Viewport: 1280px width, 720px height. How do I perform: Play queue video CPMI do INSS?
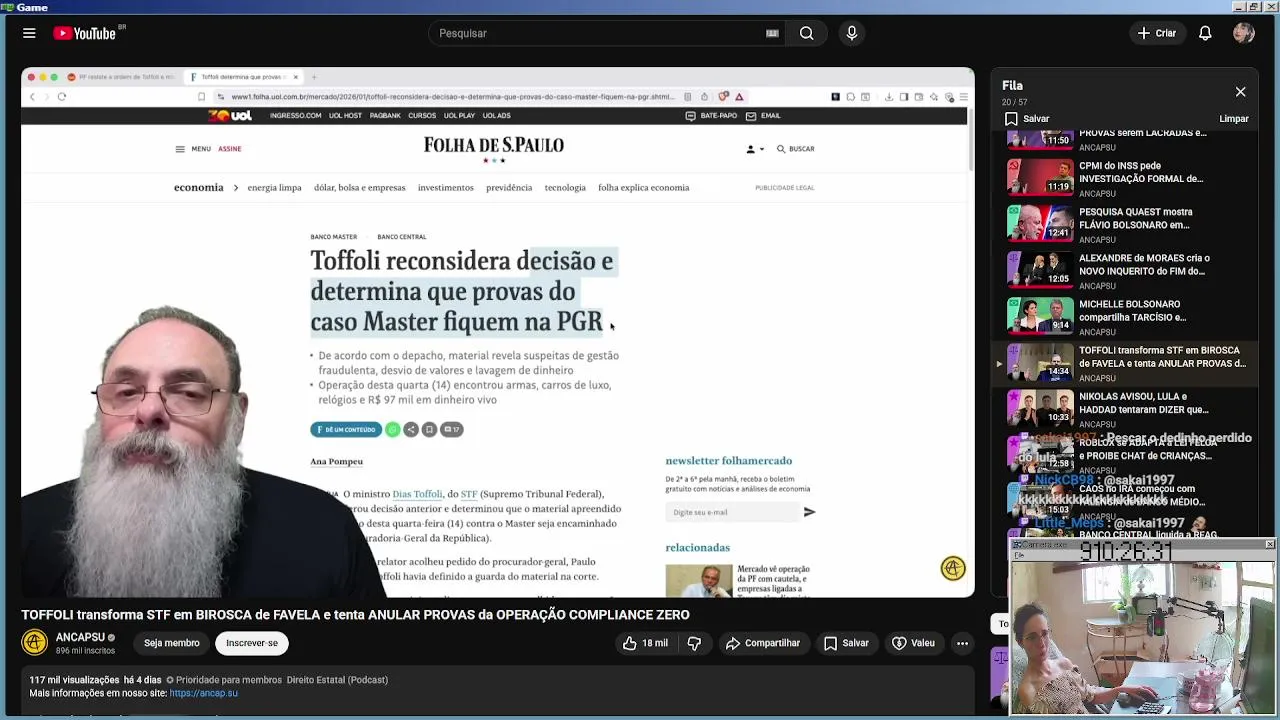(x=1125, y=178)
